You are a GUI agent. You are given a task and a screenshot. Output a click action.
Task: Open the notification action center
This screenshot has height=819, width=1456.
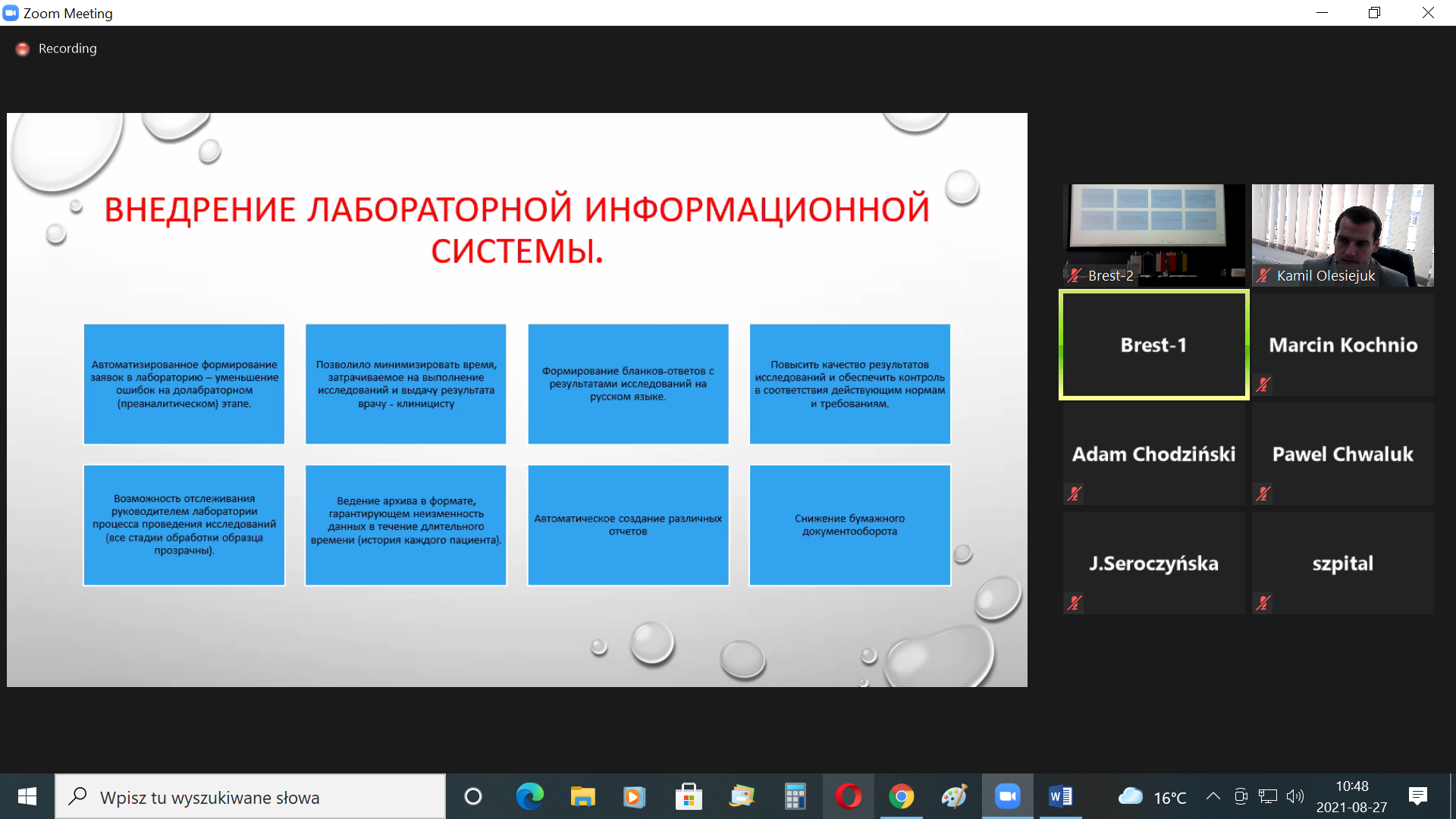click(x=1417, y=796)
